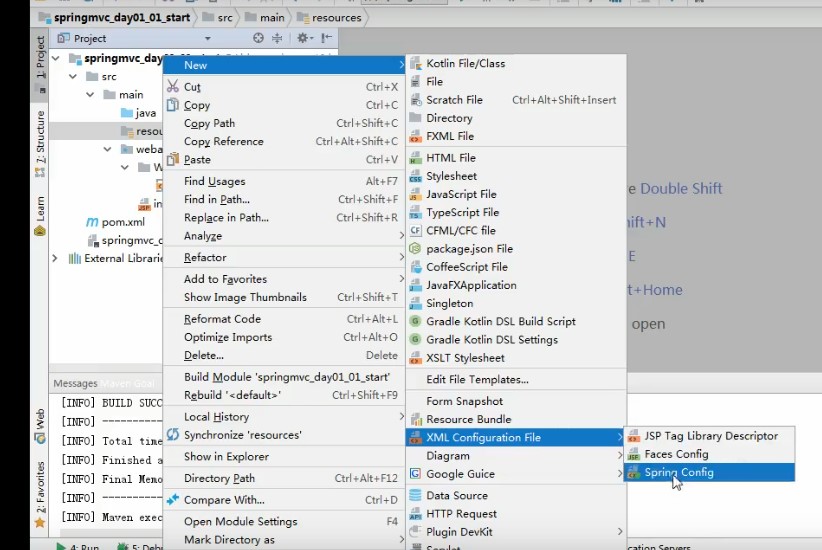Screen dimensions: 822x550
Task: Click the Resource Bundle icon
Action: [416, 419]
